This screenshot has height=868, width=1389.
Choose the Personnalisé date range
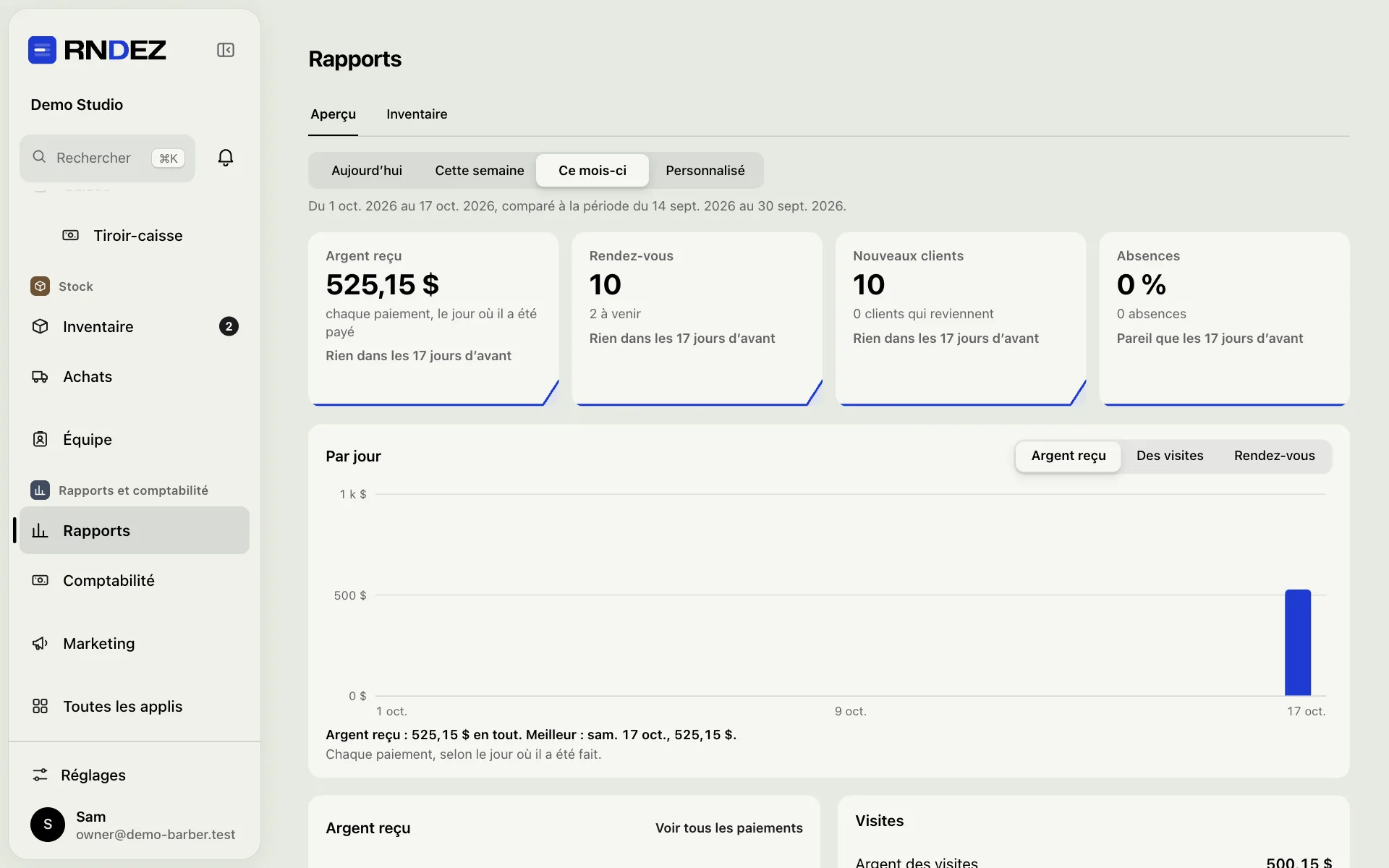pyautogui.click(x=705, y=170)
